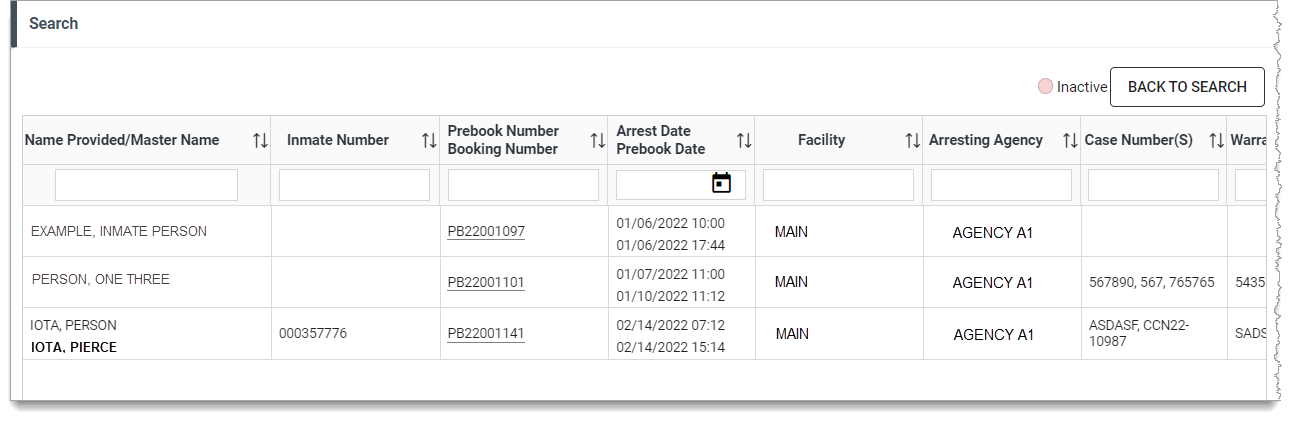Click the pink Inactive legend swatch

point(1045,87)
